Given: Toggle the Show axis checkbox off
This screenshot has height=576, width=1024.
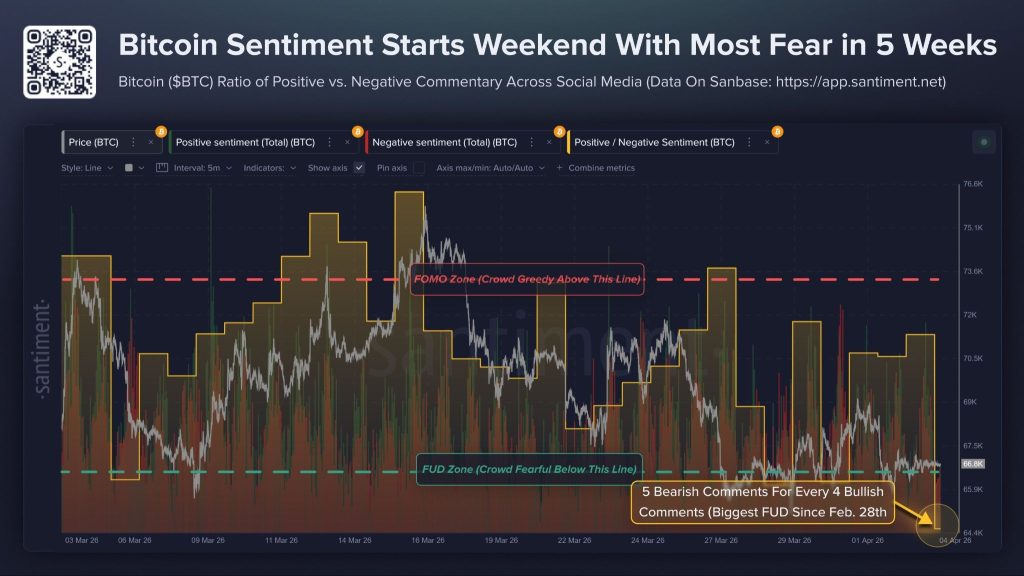Looking at the screenshot, I should point(361,168).
